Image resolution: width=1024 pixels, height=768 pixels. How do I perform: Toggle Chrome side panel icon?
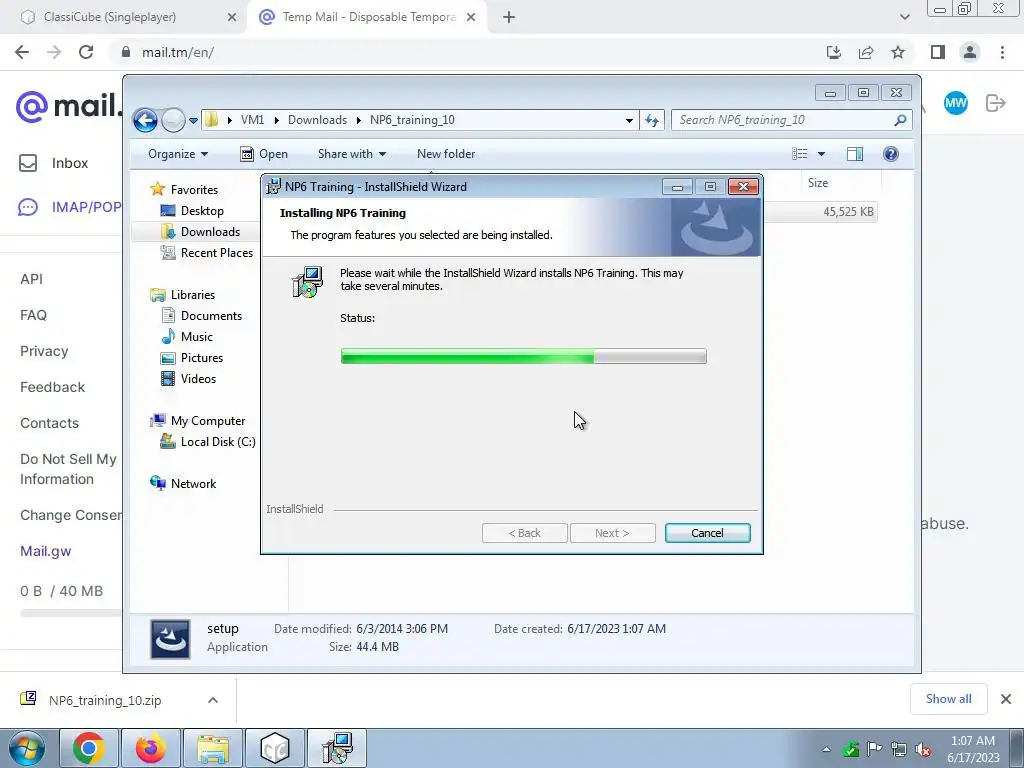click(x=938, y=52)
